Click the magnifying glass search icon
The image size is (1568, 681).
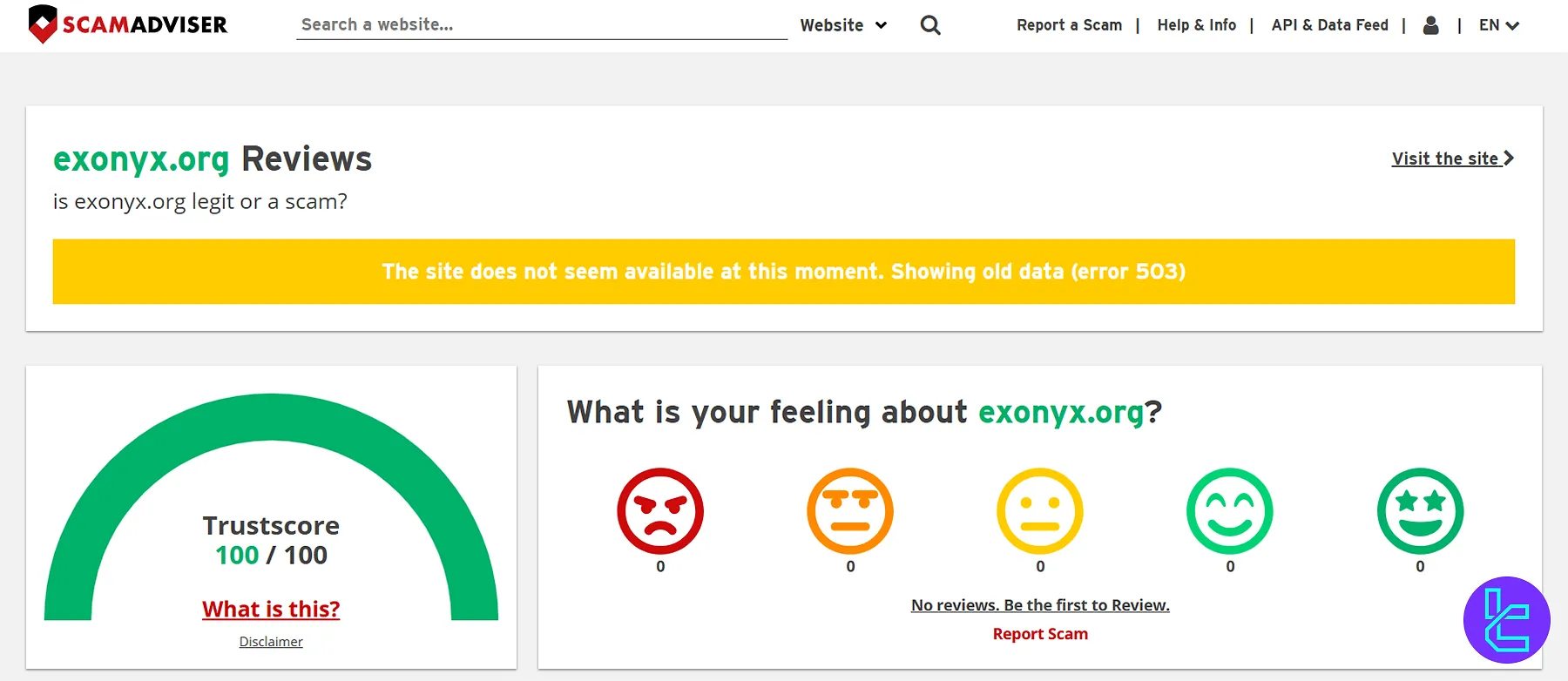click(x=930, y=25)
